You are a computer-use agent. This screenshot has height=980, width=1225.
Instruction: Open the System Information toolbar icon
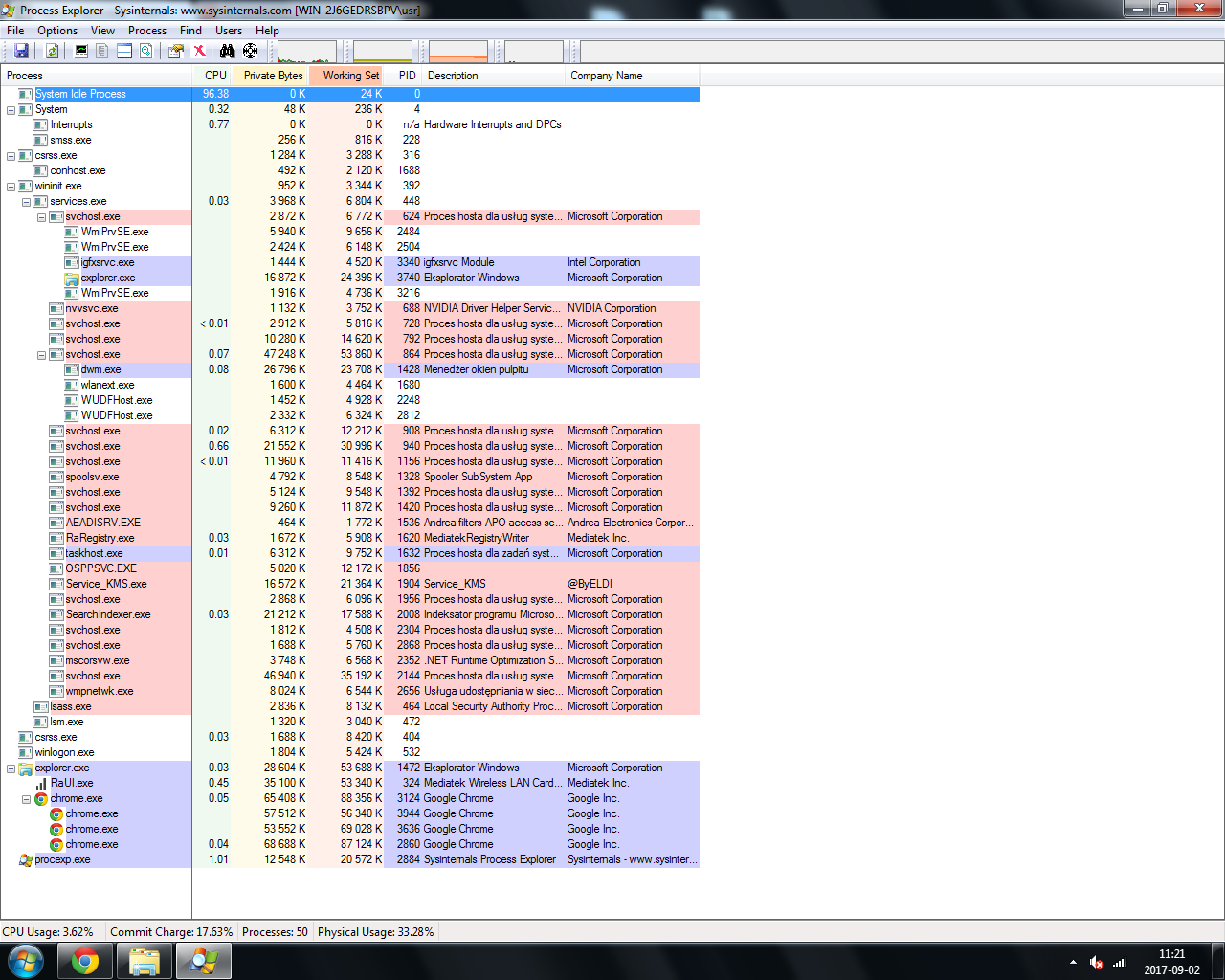tap(81, 51)
